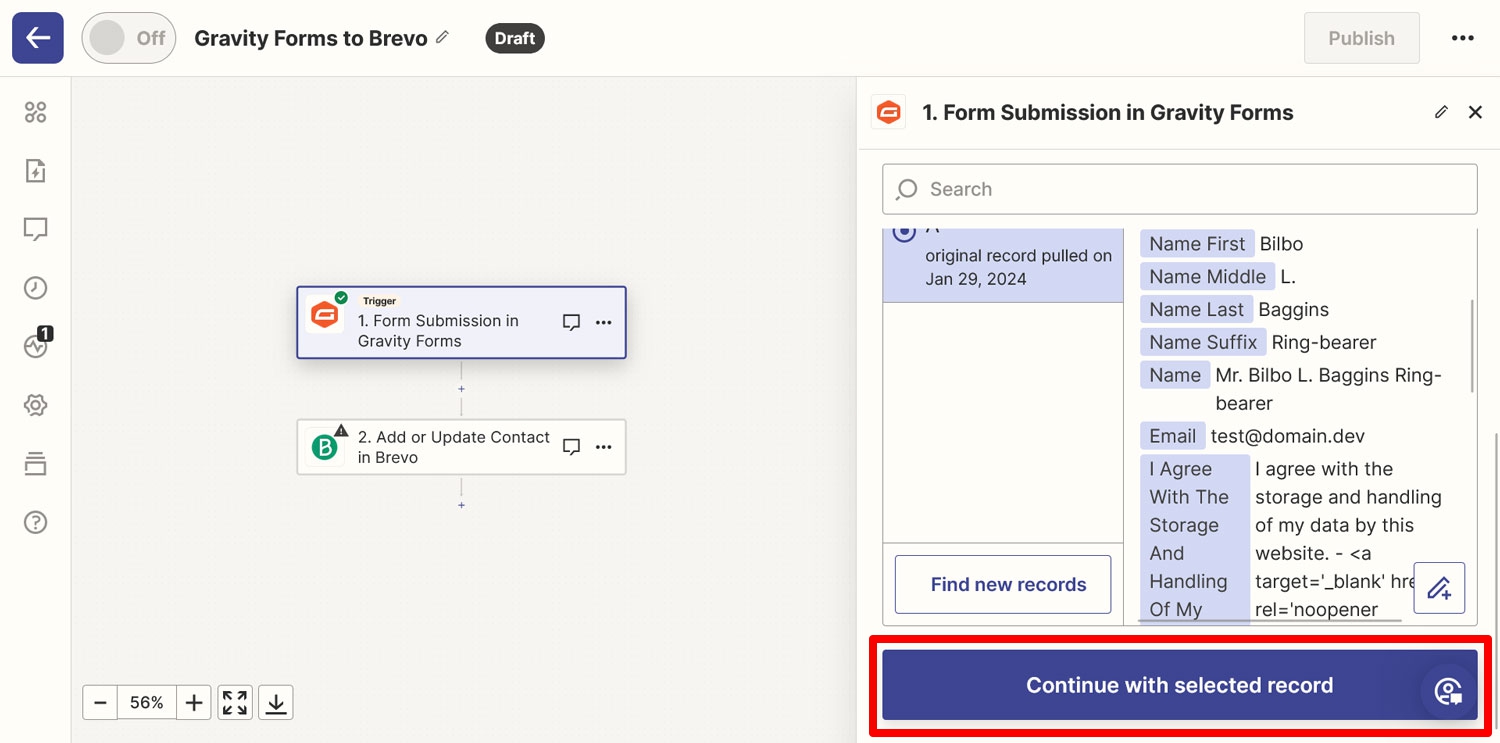Fit canvas to view icon
Image resolution: width=1500 pixels, height=743 pixels.
[x=235, y=703]
